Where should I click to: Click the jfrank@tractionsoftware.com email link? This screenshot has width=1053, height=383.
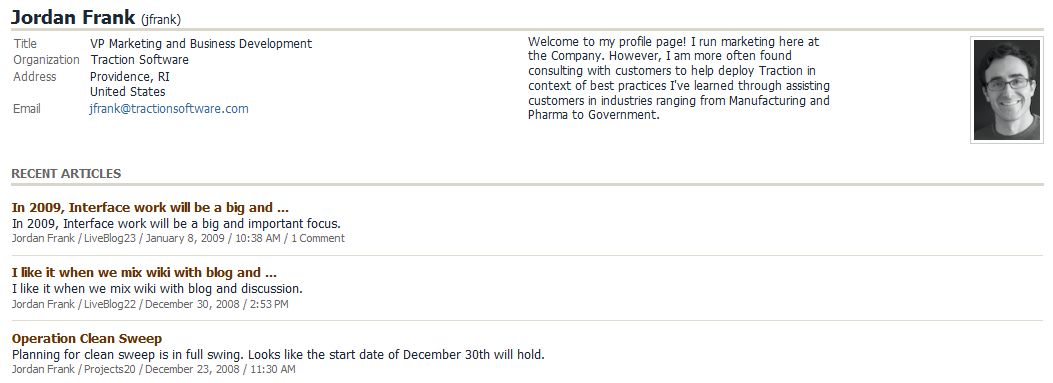[x=169, y=109]
